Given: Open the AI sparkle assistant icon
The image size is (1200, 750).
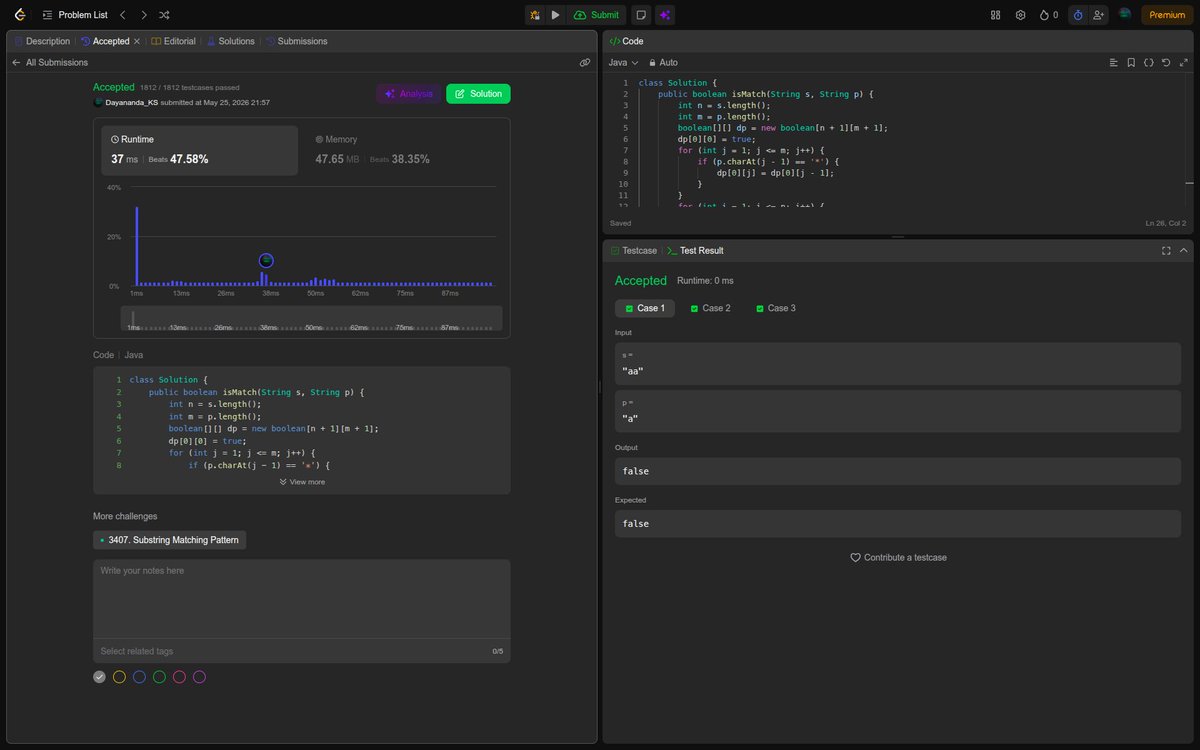Looking at the screenshot, I should (665, 15).
